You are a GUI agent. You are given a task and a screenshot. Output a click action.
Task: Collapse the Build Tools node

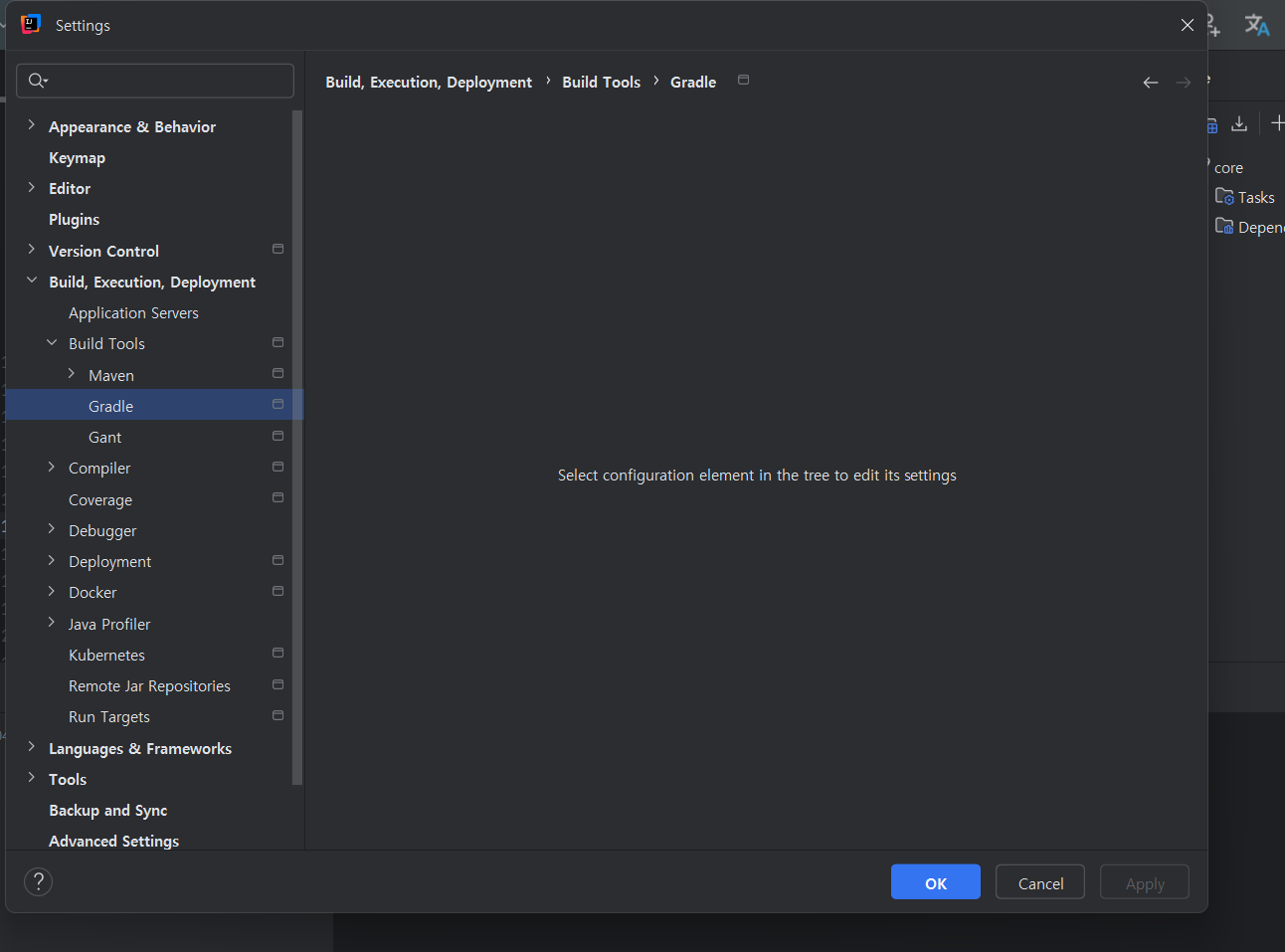coord(52,342)
